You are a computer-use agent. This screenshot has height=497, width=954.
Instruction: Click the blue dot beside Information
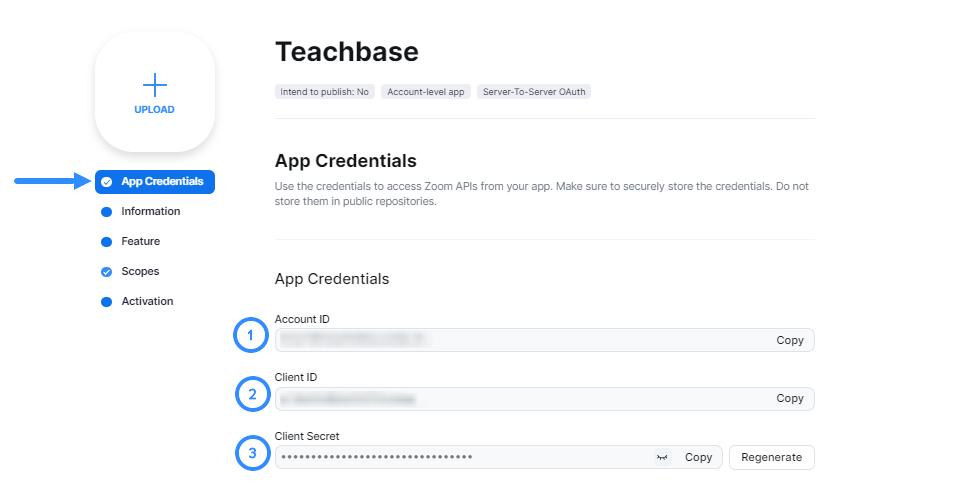click(x=106, y=212)
